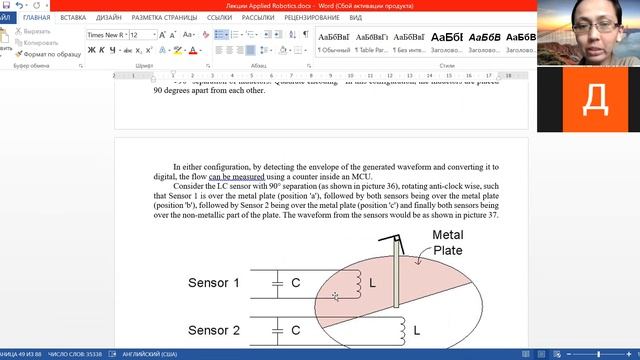Image resolution: width=640 pixels, height=360 pixels.
Task: Switch to the ДИЗАЙН tab
Action: [x=109, y=18]
